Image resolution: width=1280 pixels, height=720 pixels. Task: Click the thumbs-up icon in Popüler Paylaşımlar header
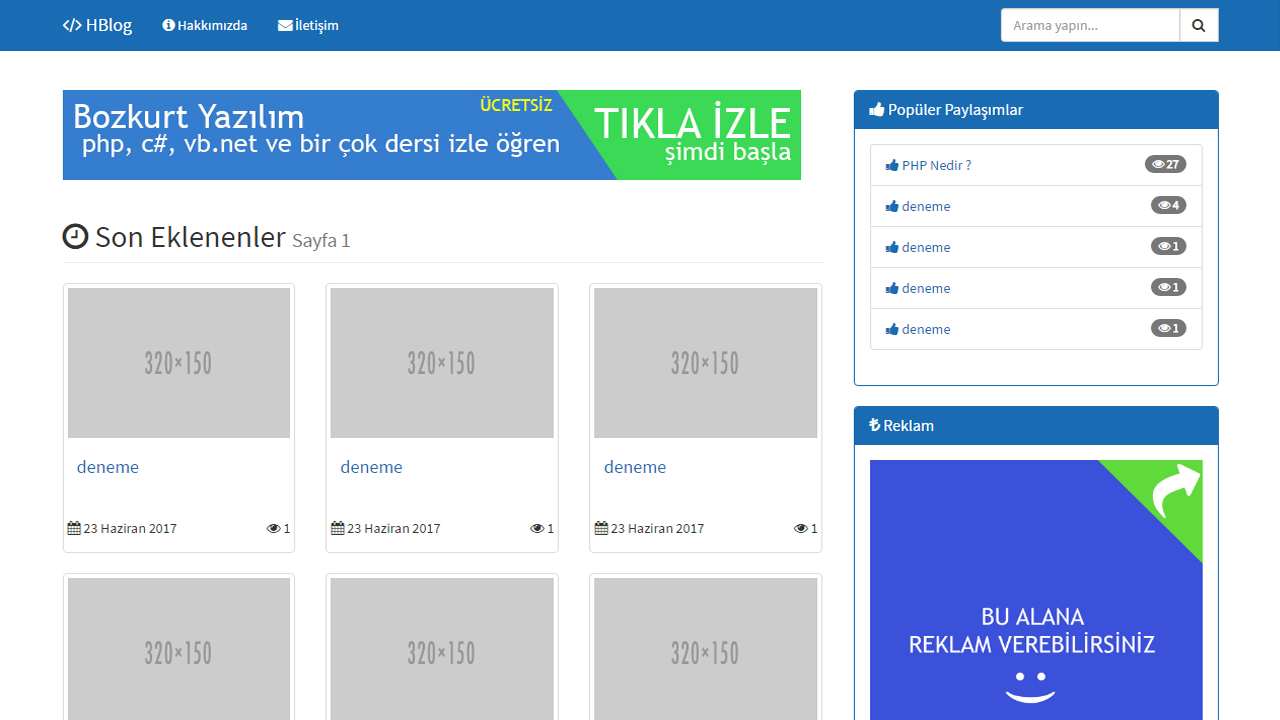(x=876, y=110)
